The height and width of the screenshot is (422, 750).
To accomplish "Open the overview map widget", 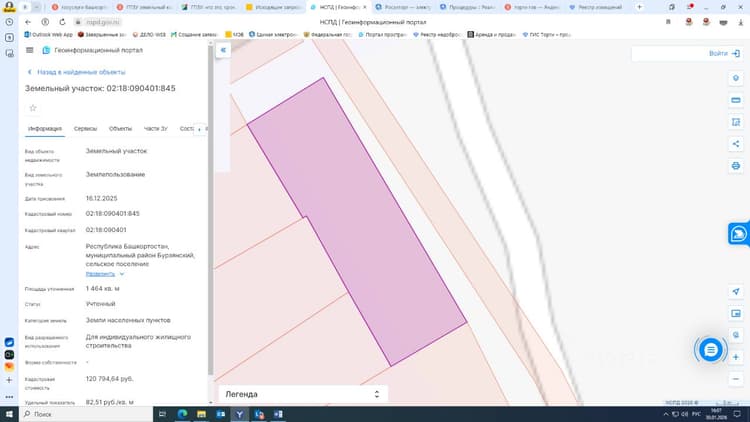I will 736,313.
